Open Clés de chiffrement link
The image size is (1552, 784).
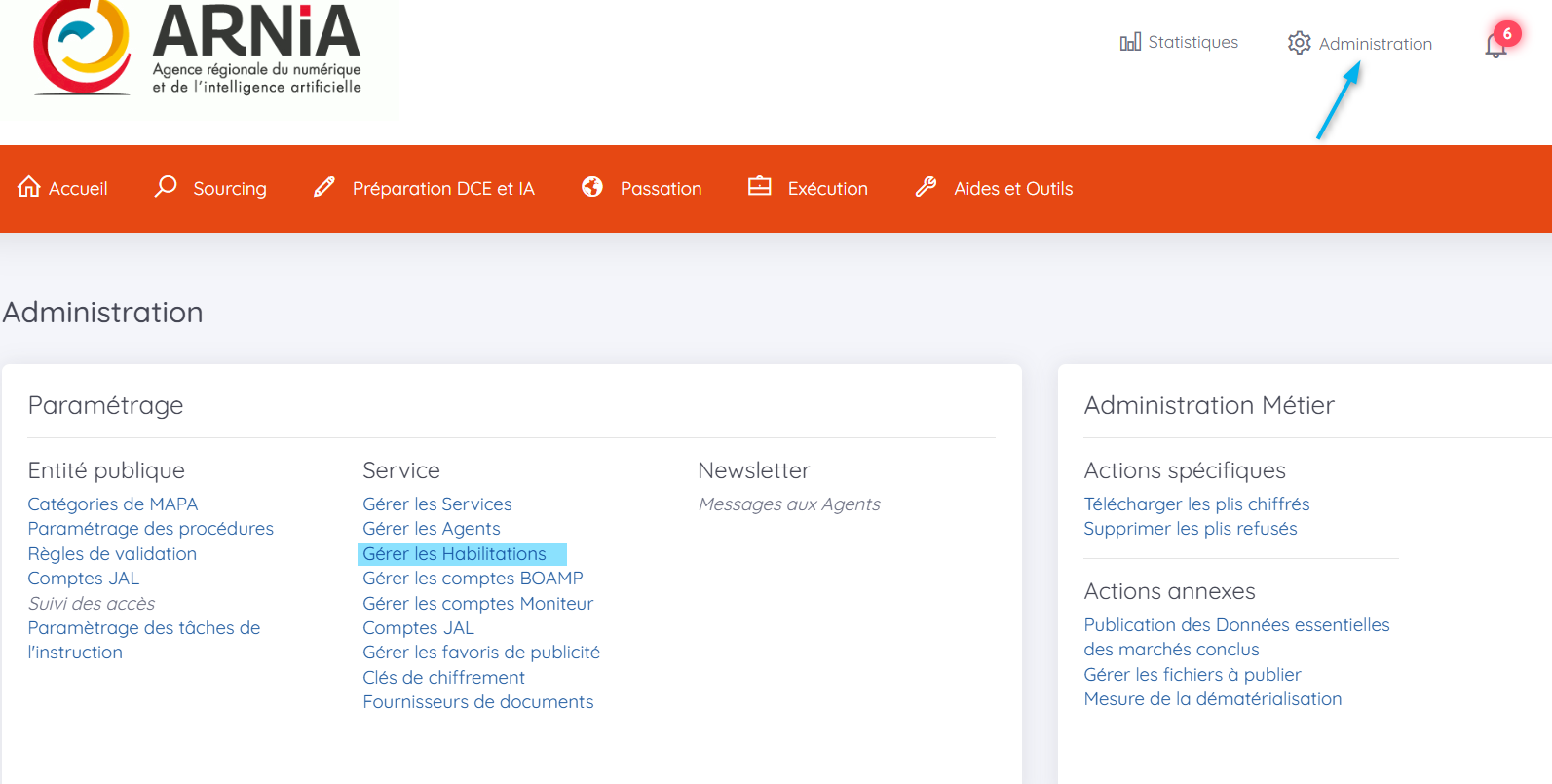tap(443, 678)
